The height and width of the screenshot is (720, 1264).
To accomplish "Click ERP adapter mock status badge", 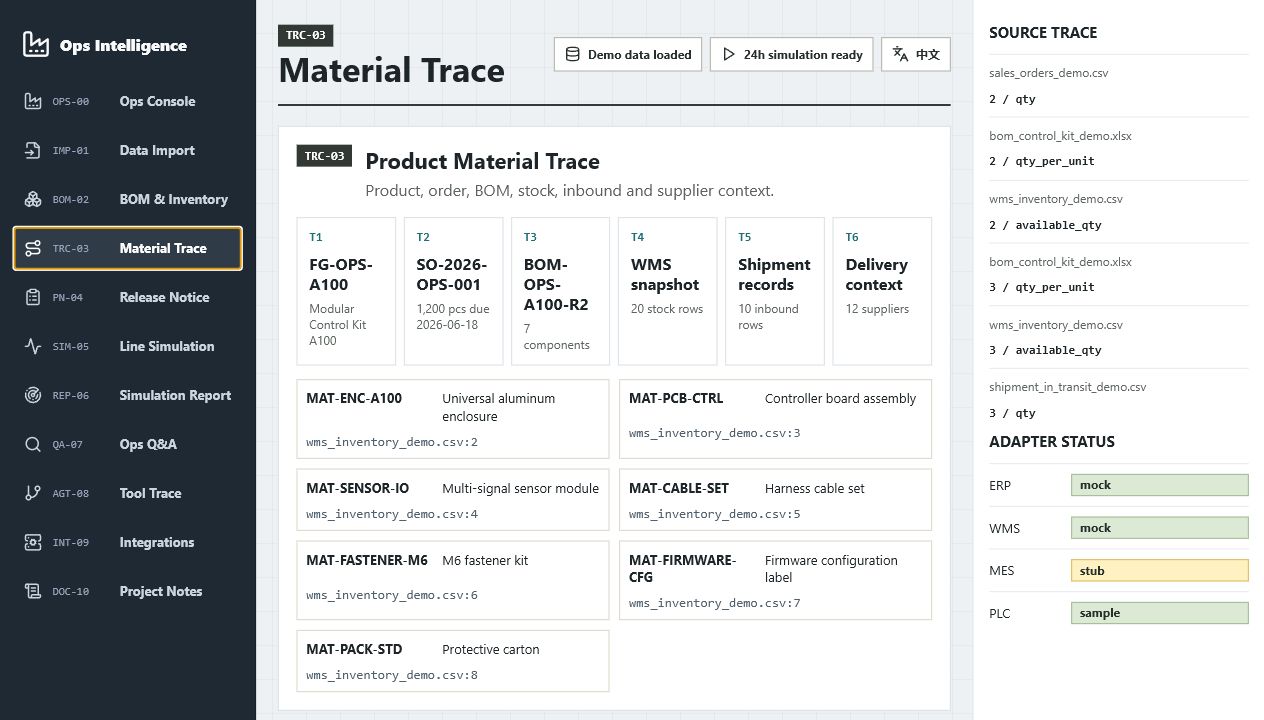I will pyautogui.click(x=1159, y=485).
